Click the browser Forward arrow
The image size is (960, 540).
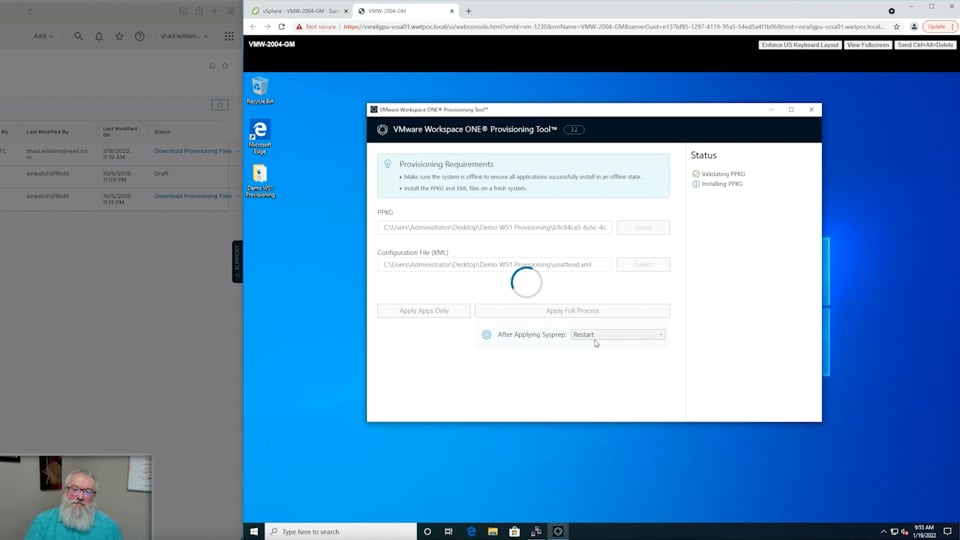[x=267, y=27]
